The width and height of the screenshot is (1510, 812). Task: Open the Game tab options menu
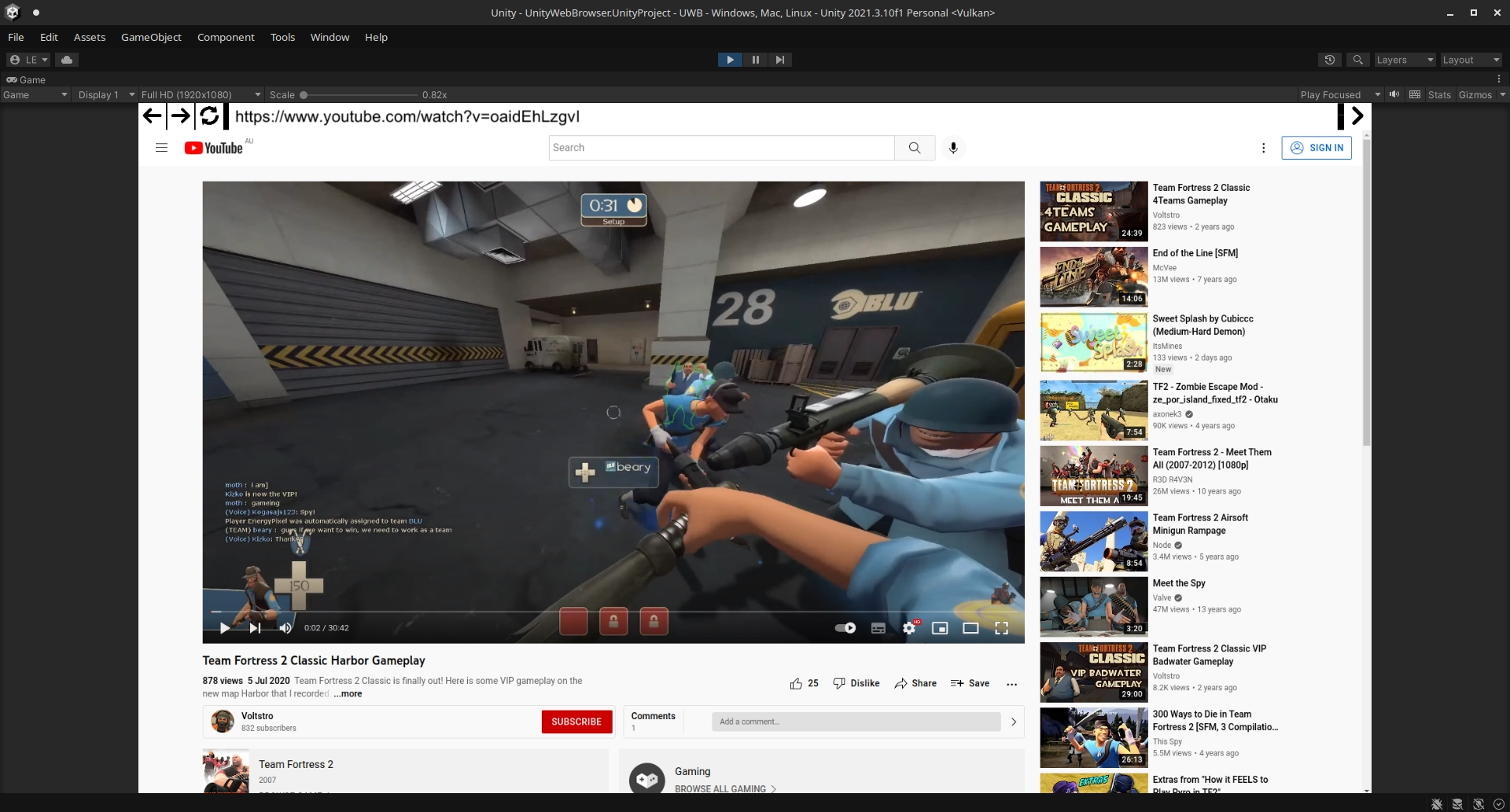point(1499,79)
